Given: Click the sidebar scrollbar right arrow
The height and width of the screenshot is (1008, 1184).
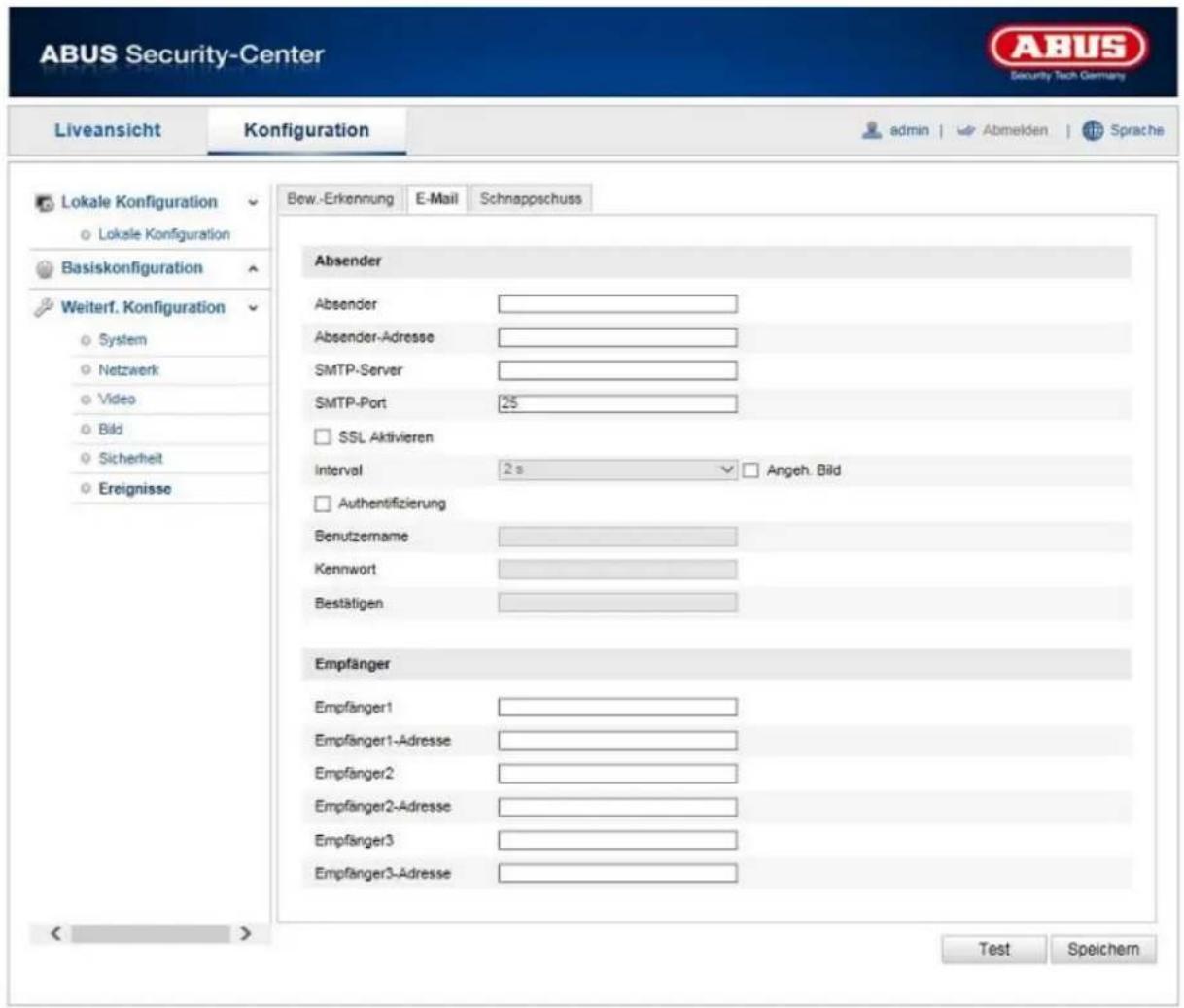Looking at the screenshot, I should coord(245,934).
